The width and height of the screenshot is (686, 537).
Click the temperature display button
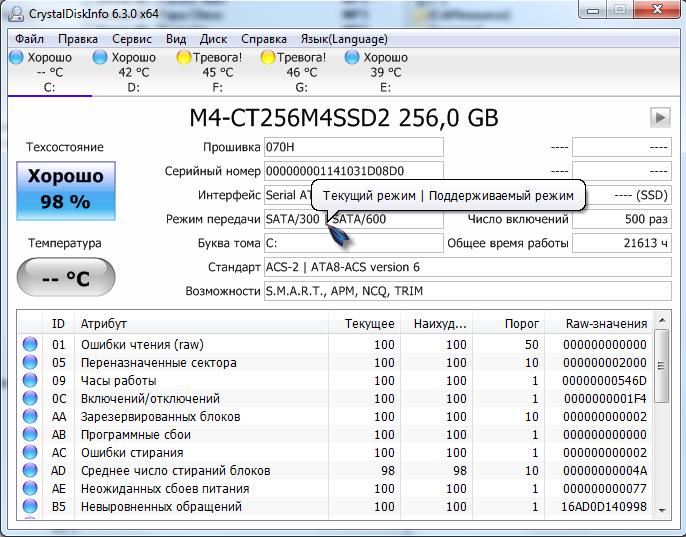(x=65, y=278)
